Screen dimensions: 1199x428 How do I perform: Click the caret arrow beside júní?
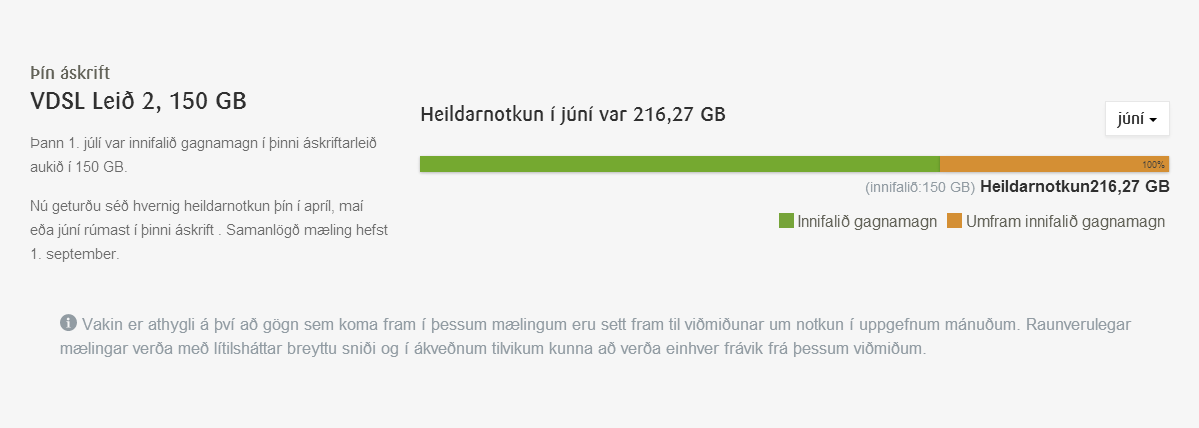[1154, 120]
